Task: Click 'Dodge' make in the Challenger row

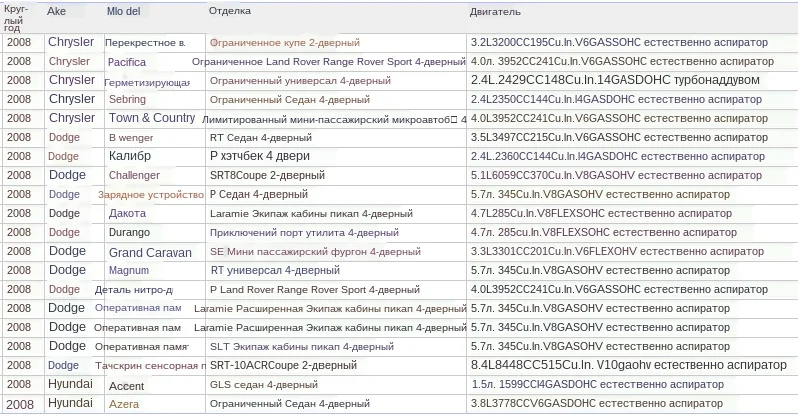Action: [67, 175]
